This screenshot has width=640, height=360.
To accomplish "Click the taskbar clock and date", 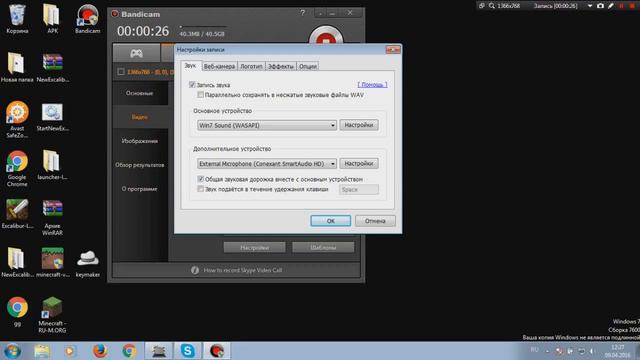I will (x=617, y=351).
